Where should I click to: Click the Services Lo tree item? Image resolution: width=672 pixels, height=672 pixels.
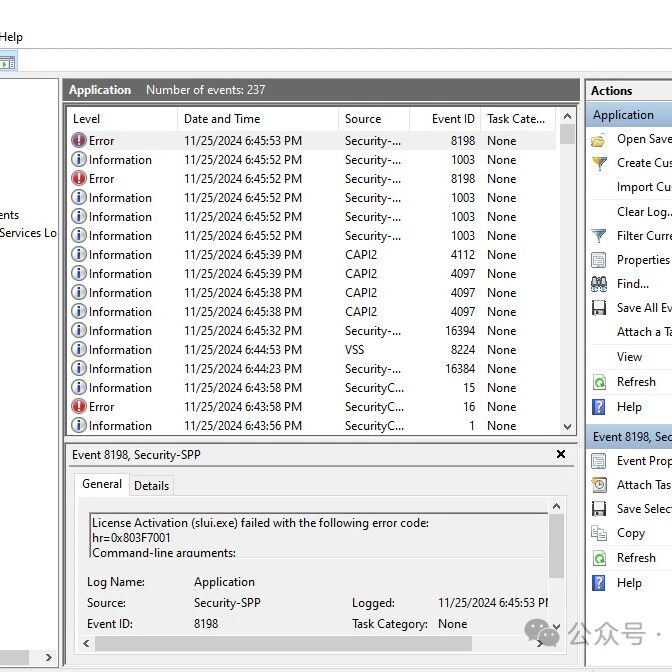pyautogui.click(x=28, y=233)
